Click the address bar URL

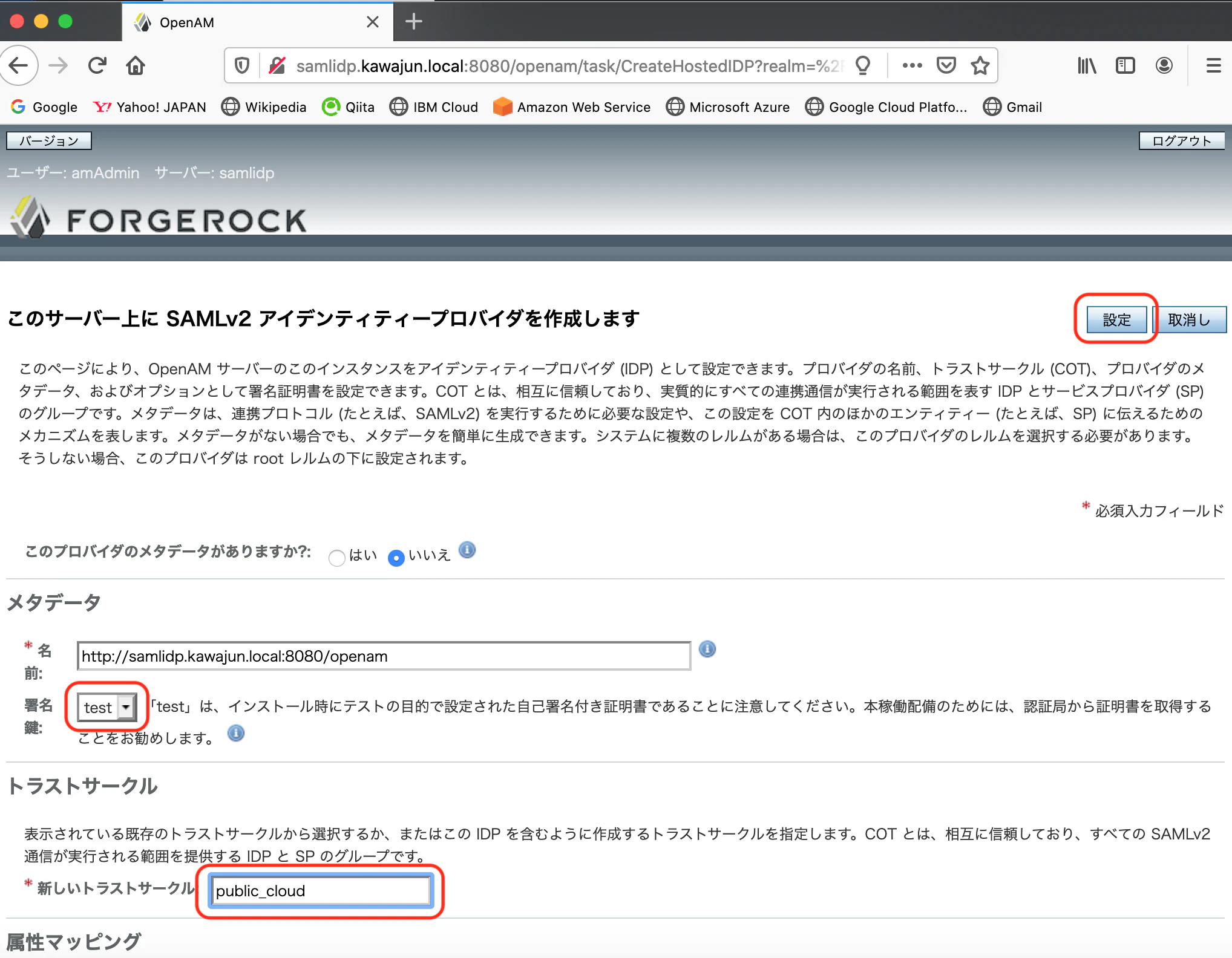pos(569,65)
